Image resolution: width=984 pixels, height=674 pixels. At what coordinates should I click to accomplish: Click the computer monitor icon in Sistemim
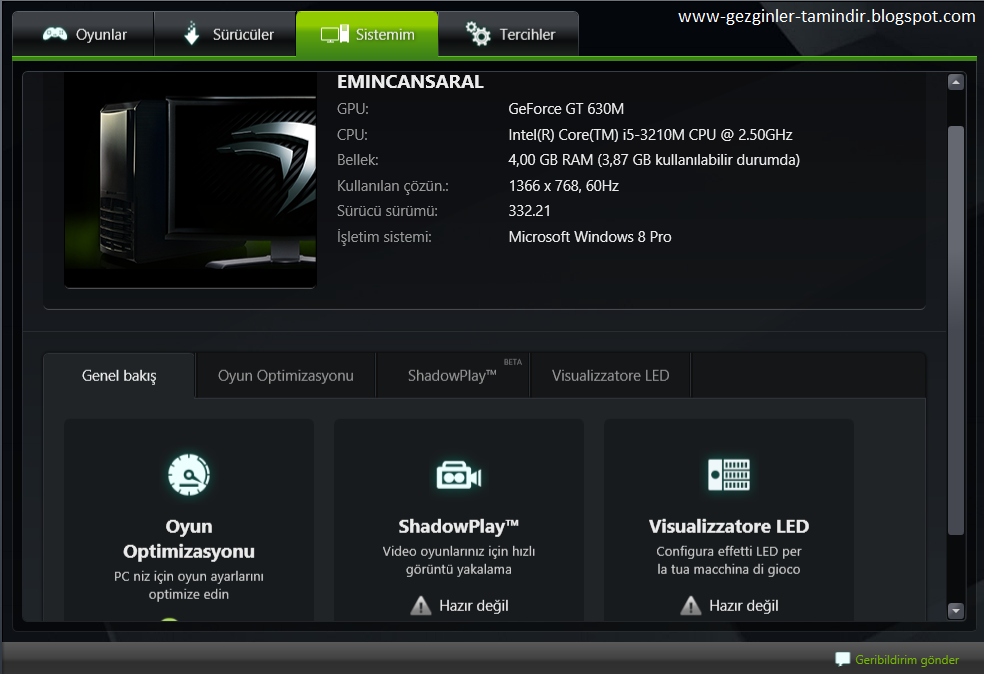click(x=334, y=34)
